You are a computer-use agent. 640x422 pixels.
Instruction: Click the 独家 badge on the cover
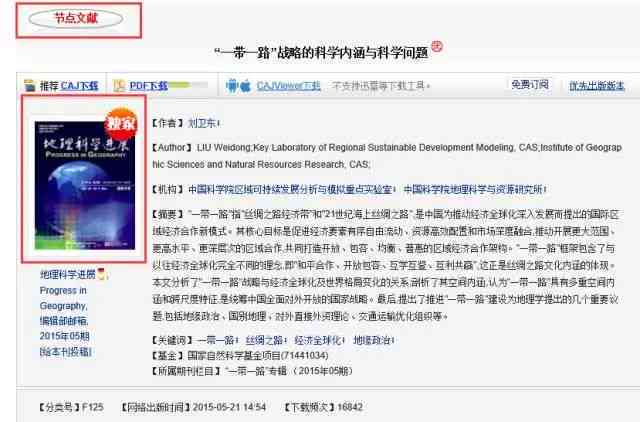[x=121, y=124]
